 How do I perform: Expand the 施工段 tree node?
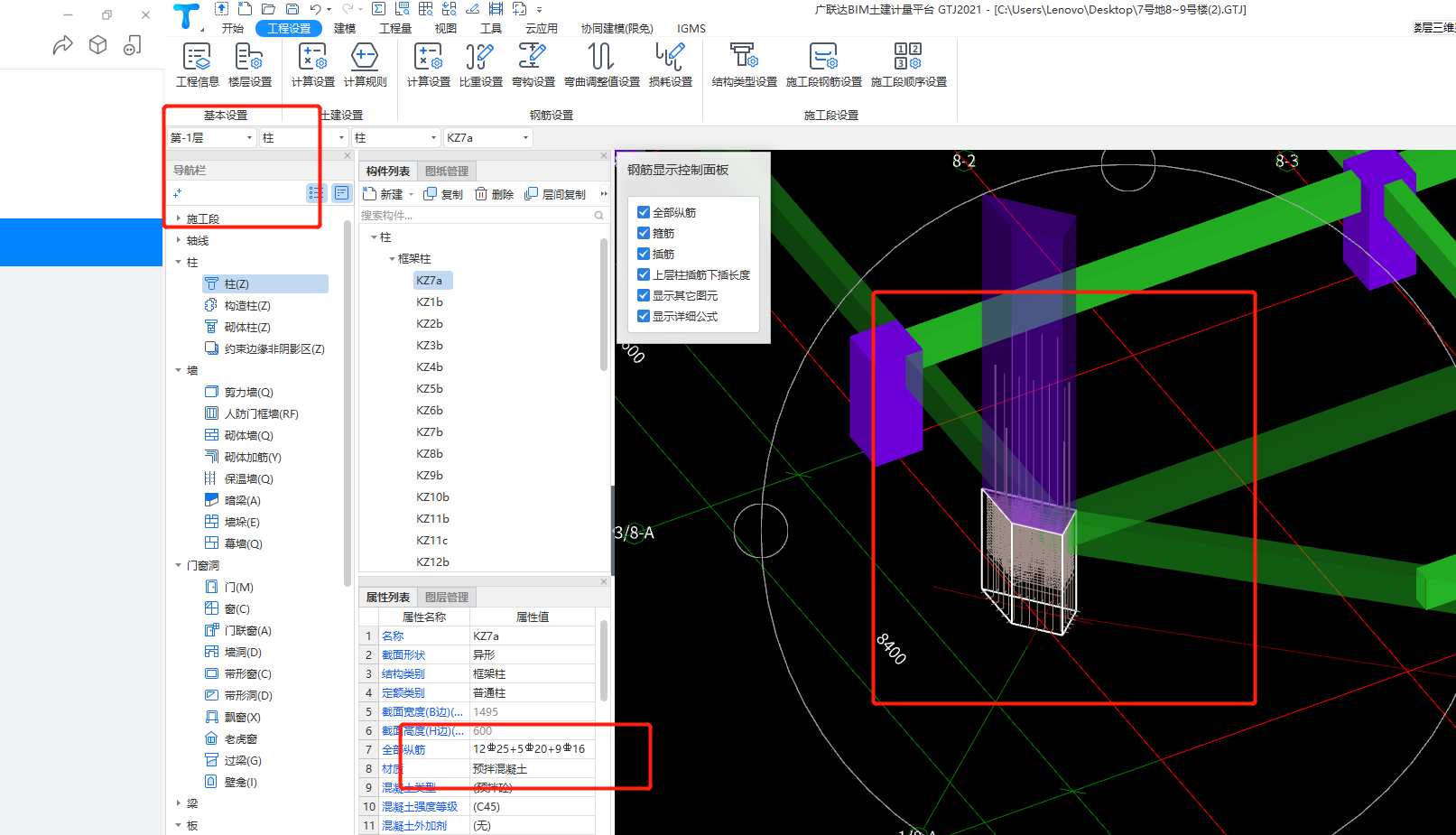coord(178,218)
